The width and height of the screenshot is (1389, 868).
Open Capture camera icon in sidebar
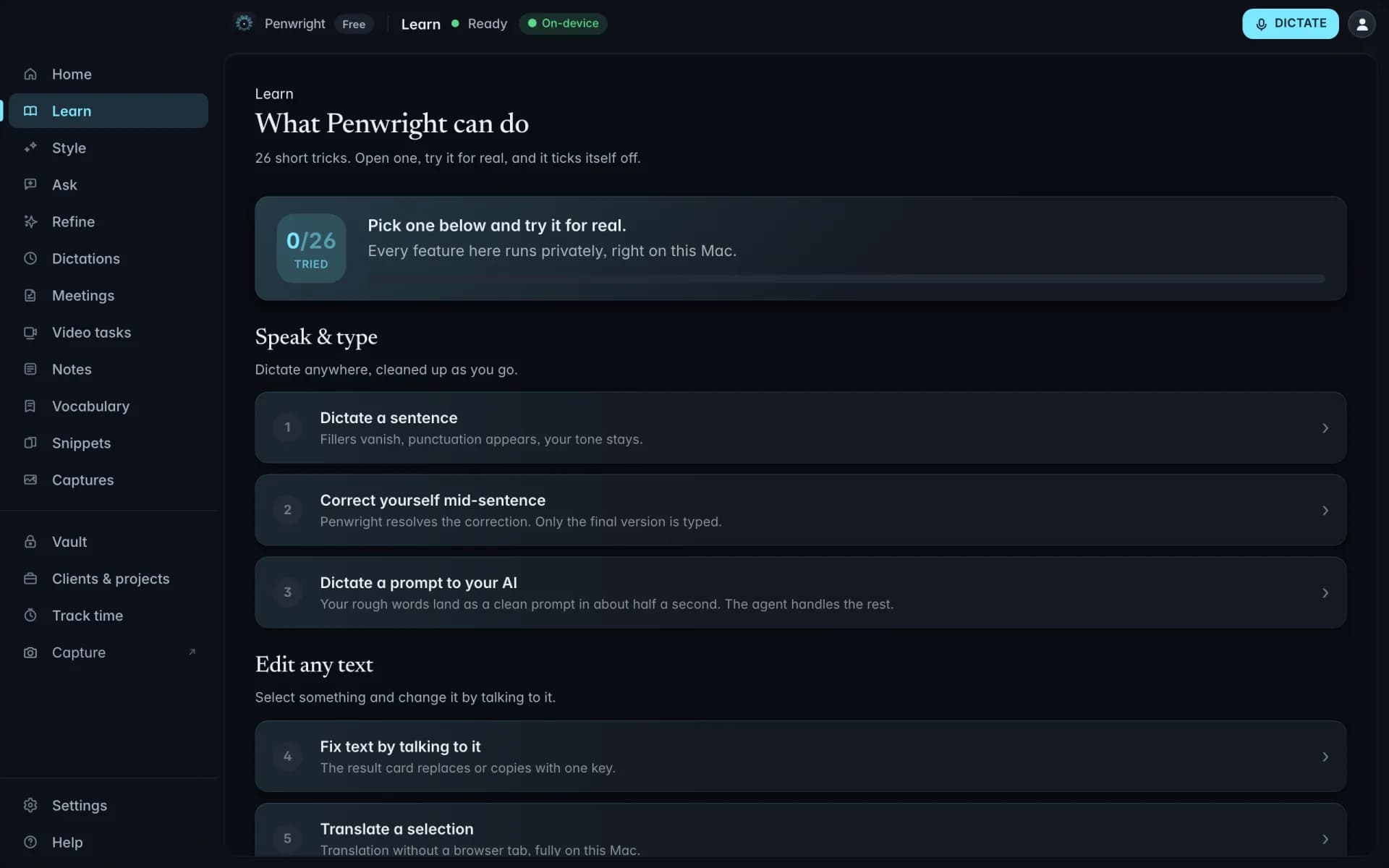click(30, 652)
